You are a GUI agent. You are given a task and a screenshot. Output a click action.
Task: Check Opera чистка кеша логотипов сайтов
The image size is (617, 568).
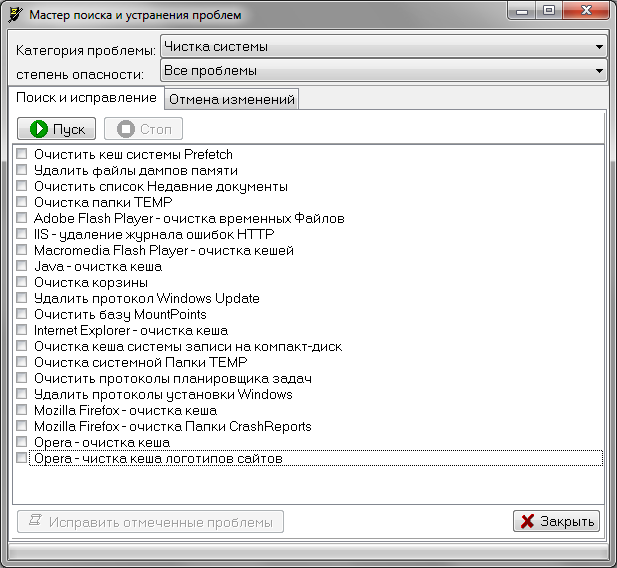tap(22, 457)
